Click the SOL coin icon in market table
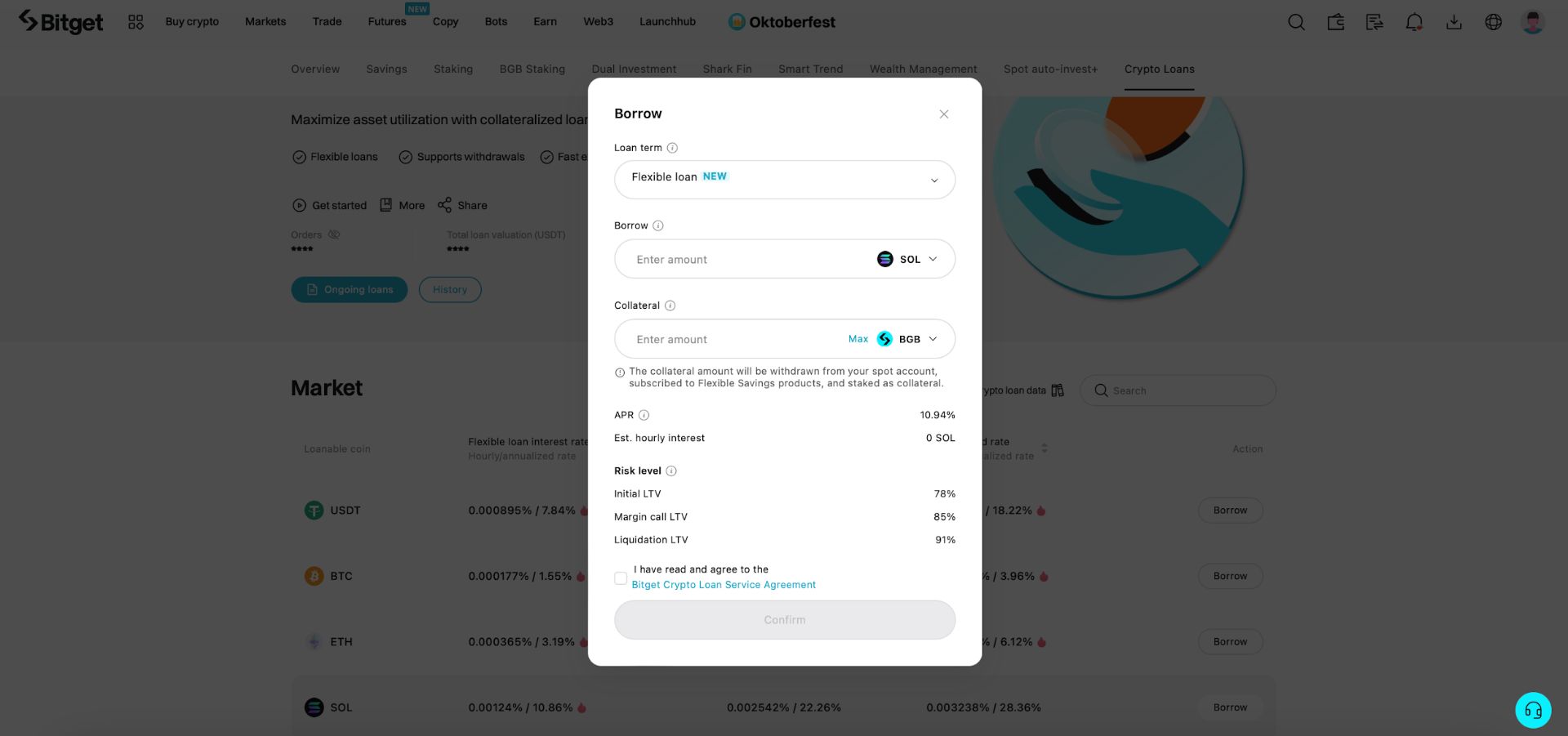 (x=314, y=707)
